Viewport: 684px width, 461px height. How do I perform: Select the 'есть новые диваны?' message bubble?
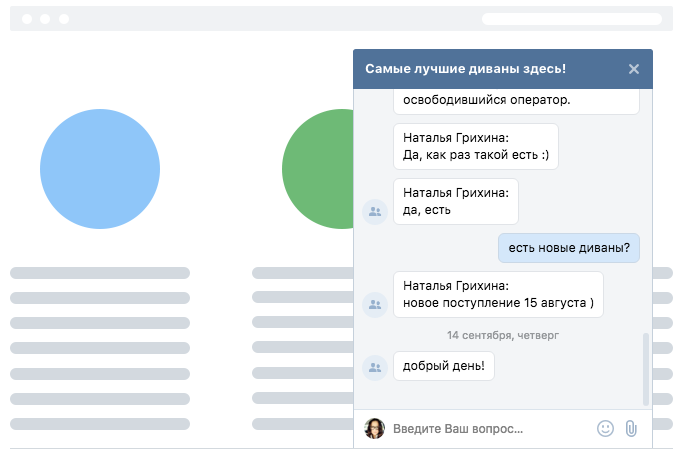569,248
